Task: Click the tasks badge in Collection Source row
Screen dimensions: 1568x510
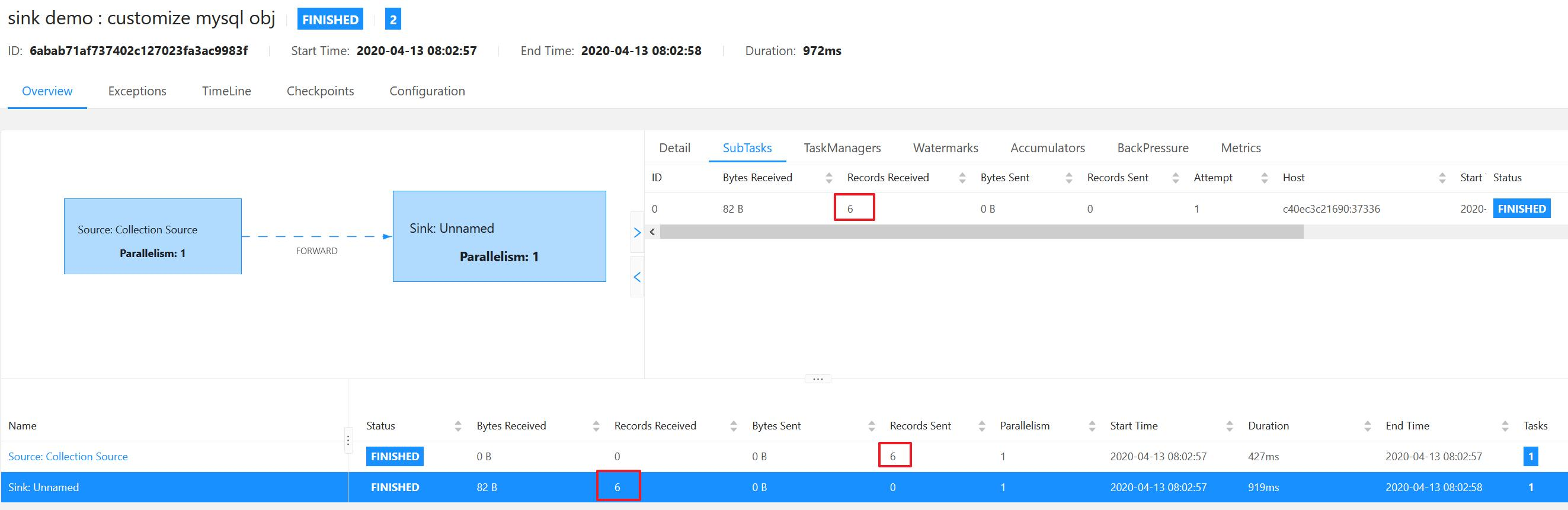Action: [1531, 457]
